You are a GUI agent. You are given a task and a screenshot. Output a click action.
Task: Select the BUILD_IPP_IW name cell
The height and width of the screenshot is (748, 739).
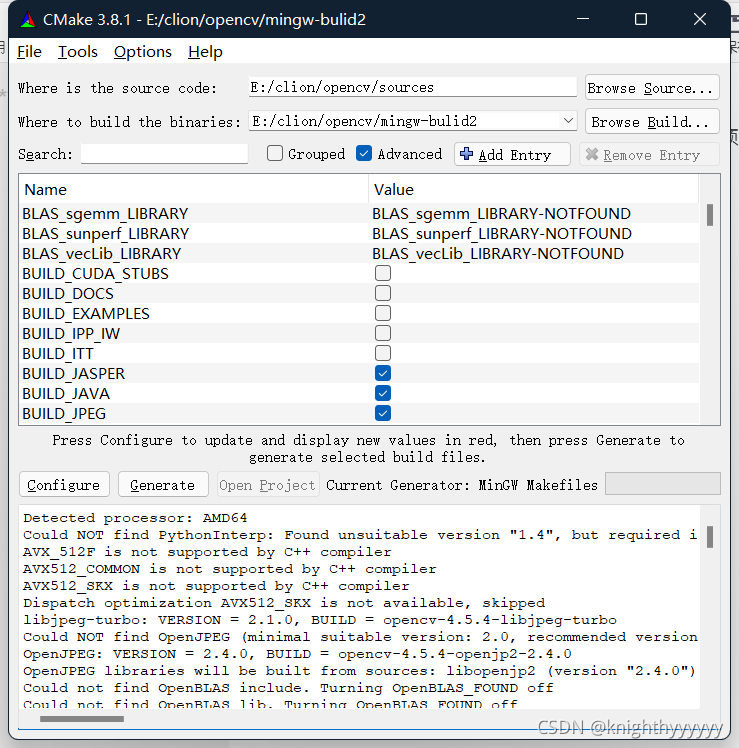tap(194, 333)
